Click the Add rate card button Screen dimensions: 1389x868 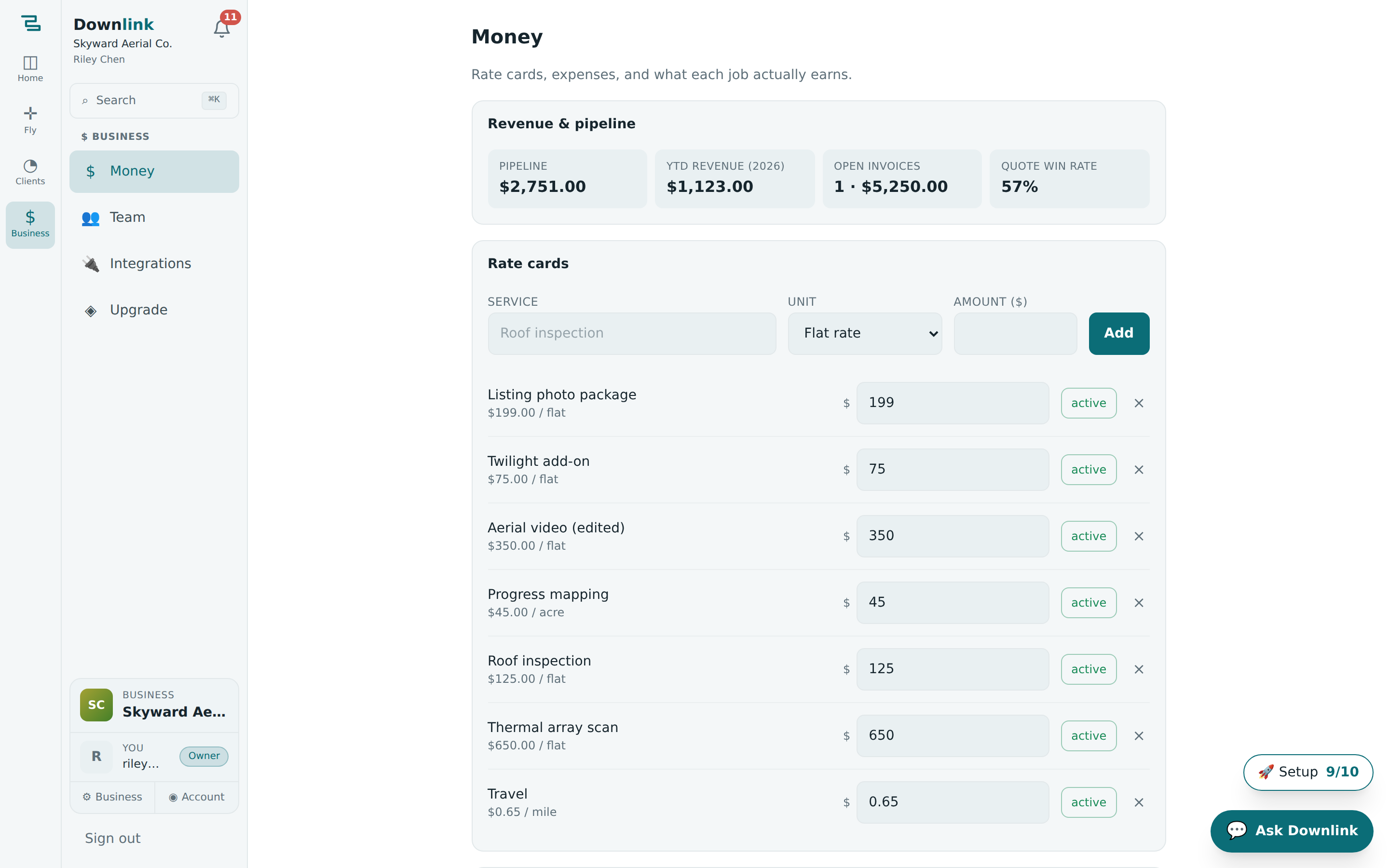tap(1118, 334)
